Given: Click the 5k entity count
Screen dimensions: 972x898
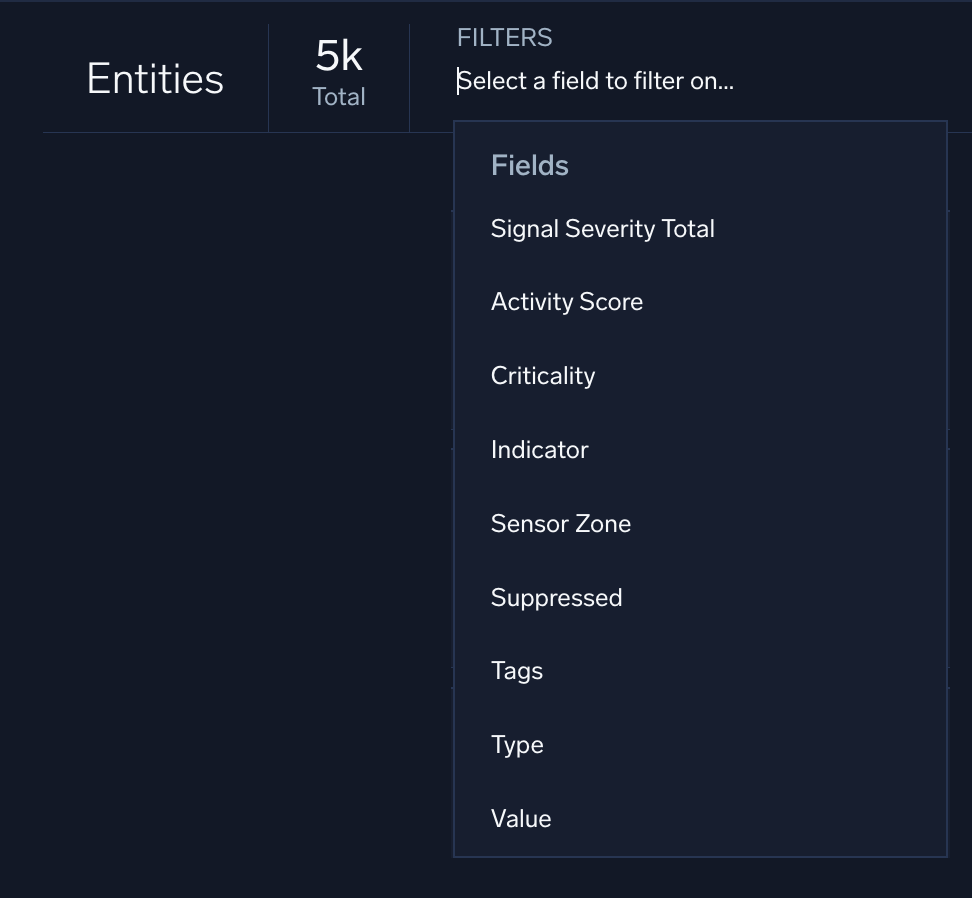Looking at the screenshot, I should click(339, 57).
